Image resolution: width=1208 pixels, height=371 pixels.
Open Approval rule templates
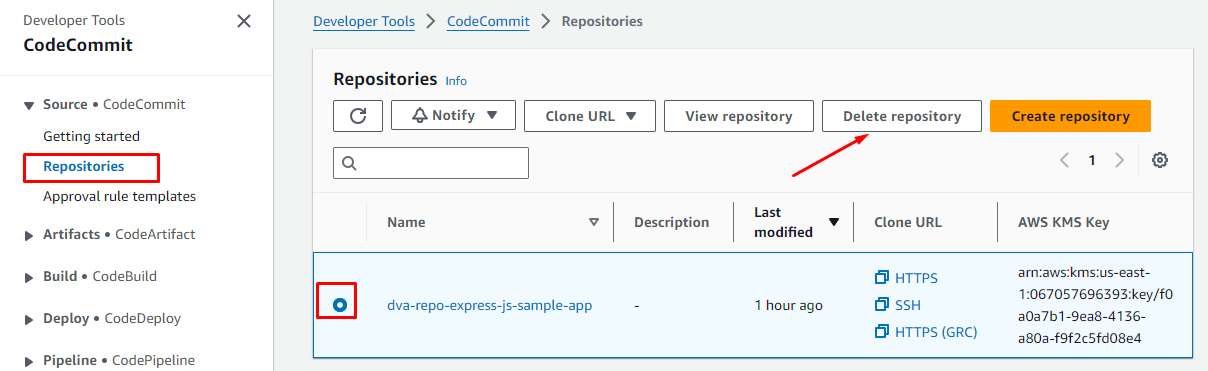[119, 196]
